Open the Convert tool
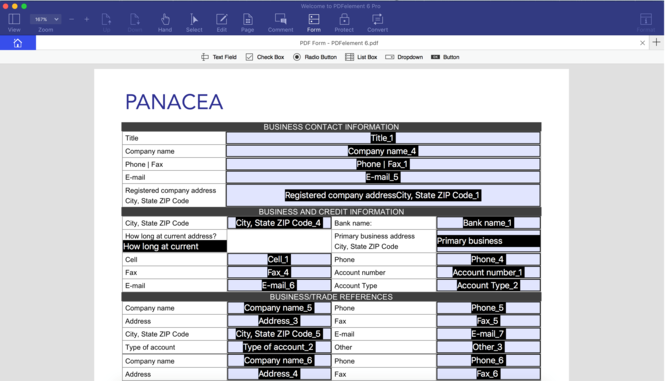The width and height of the screenshot is (665, 381). coord(377,22)
